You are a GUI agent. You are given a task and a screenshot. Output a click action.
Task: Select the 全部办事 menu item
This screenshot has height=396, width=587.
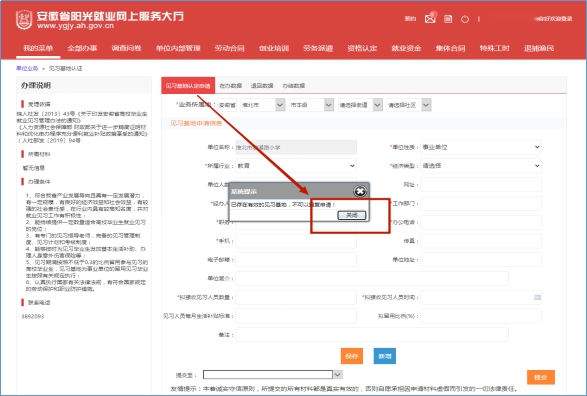pos(82,48)
